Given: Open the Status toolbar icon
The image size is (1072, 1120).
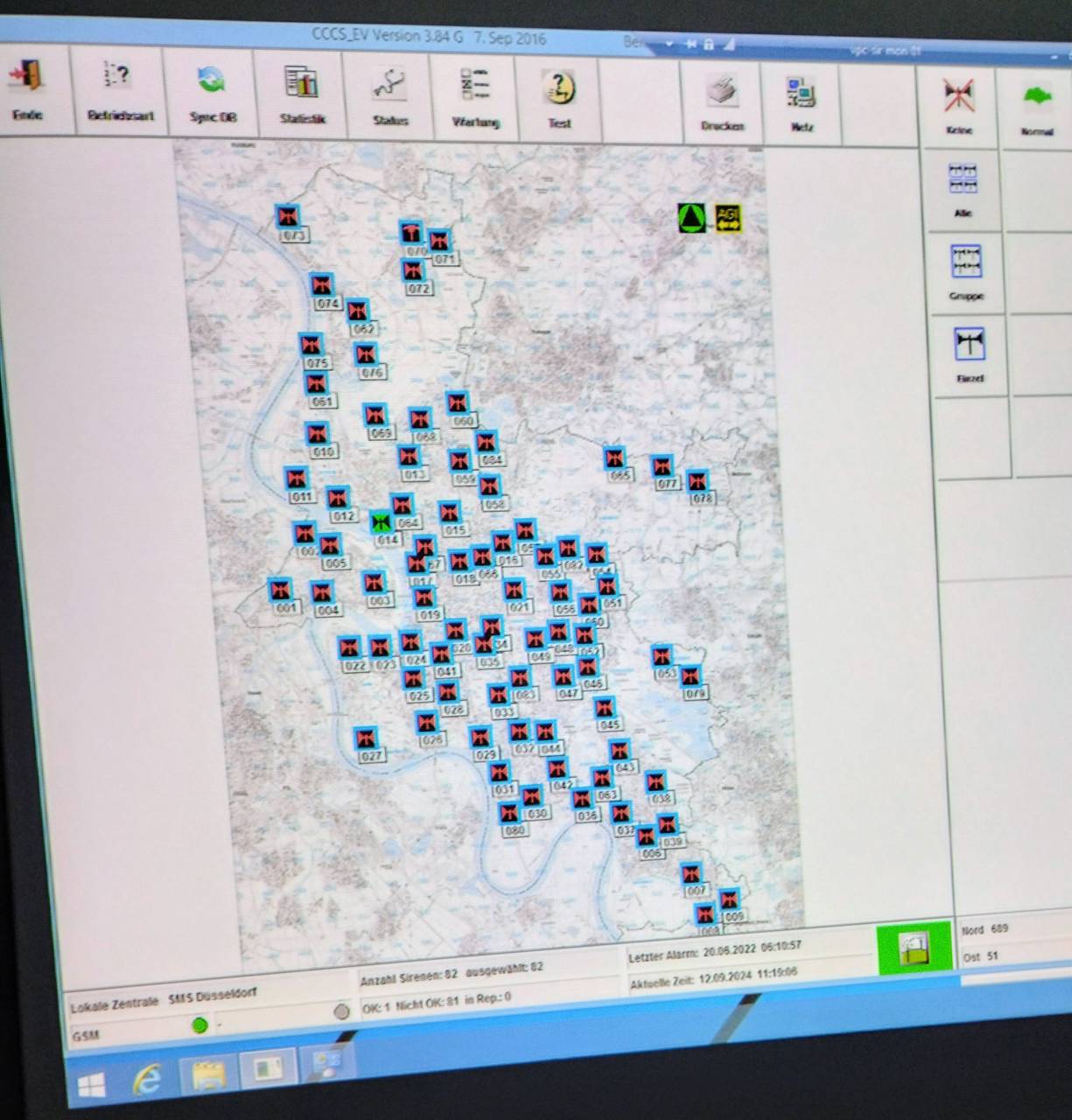Looking at the screenshot, I should (x=389, y=87).
